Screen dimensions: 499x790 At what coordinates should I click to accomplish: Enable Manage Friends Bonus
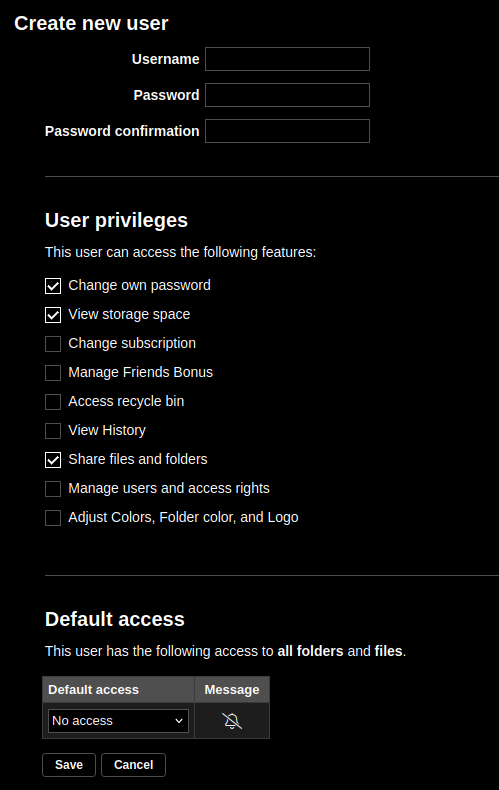[53, 373]
